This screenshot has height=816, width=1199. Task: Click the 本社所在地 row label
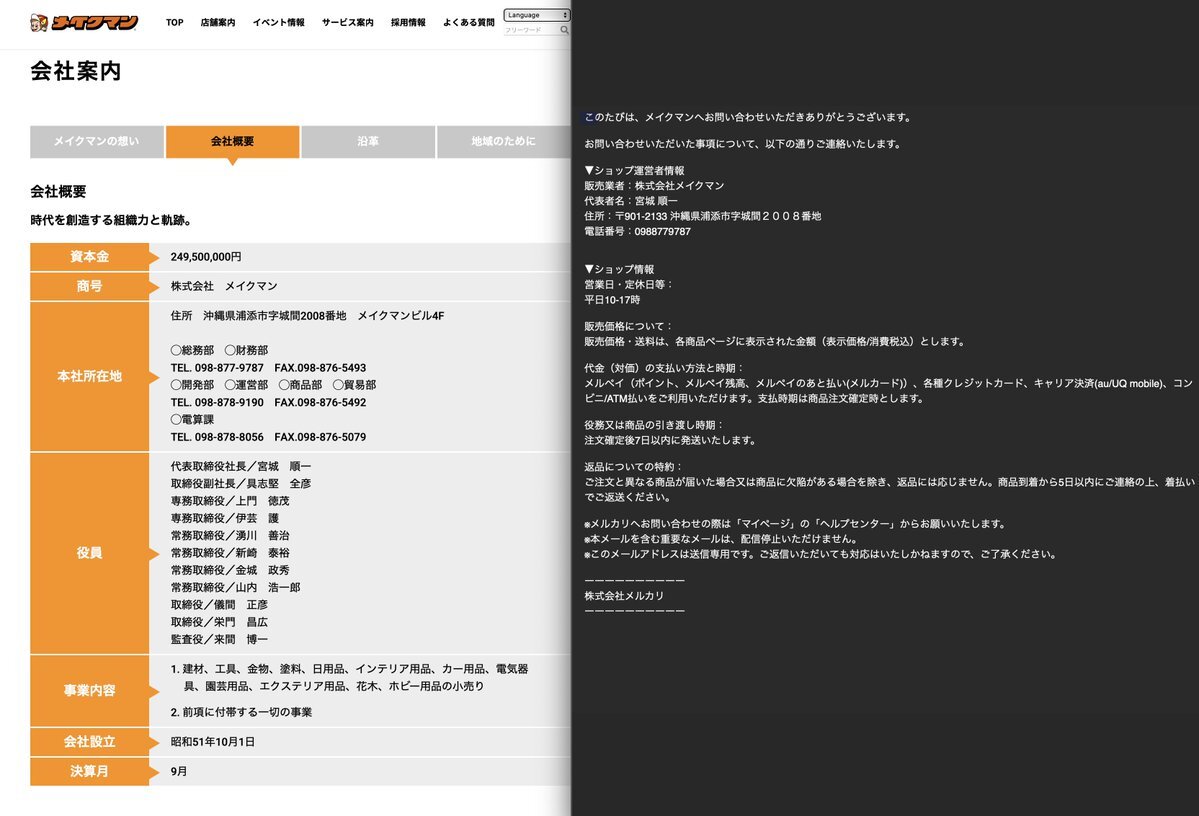(89, 376)
